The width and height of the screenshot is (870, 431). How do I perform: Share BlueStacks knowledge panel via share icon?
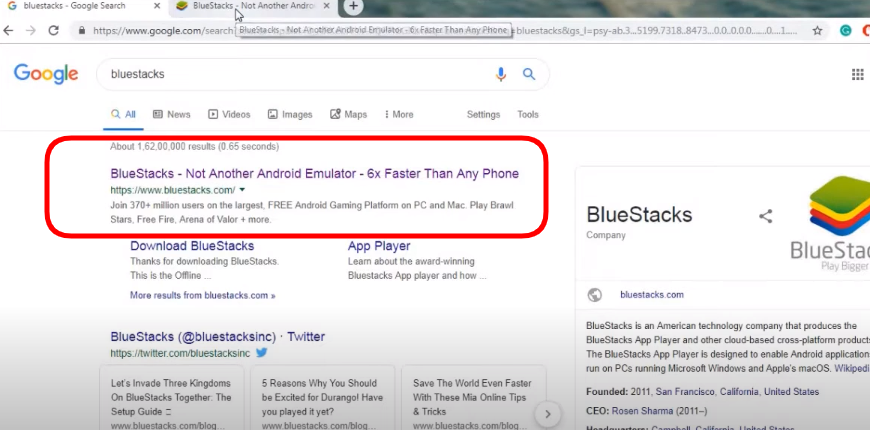point(766,216)
